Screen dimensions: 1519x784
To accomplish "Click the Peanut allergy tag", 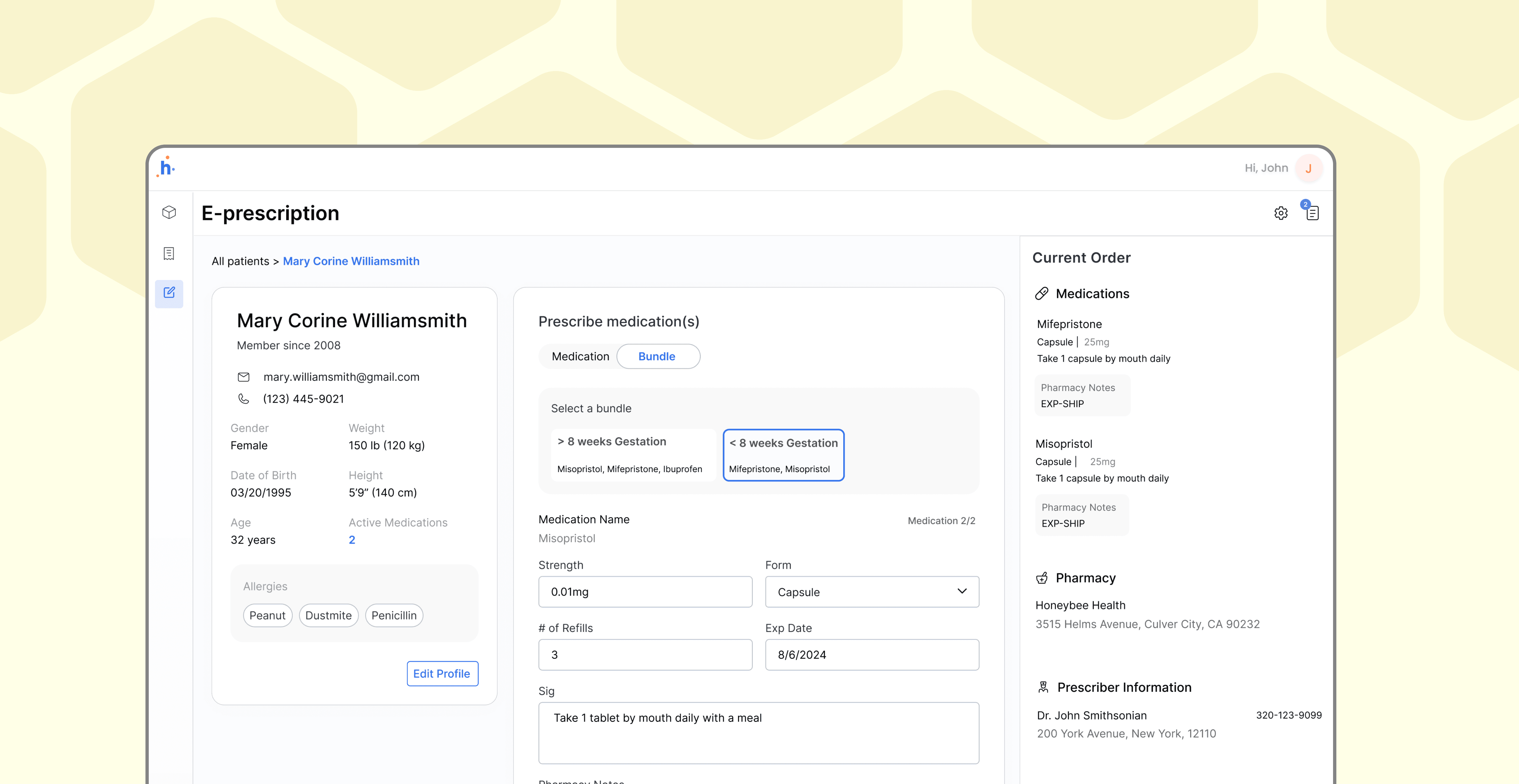I will point(268,615).
